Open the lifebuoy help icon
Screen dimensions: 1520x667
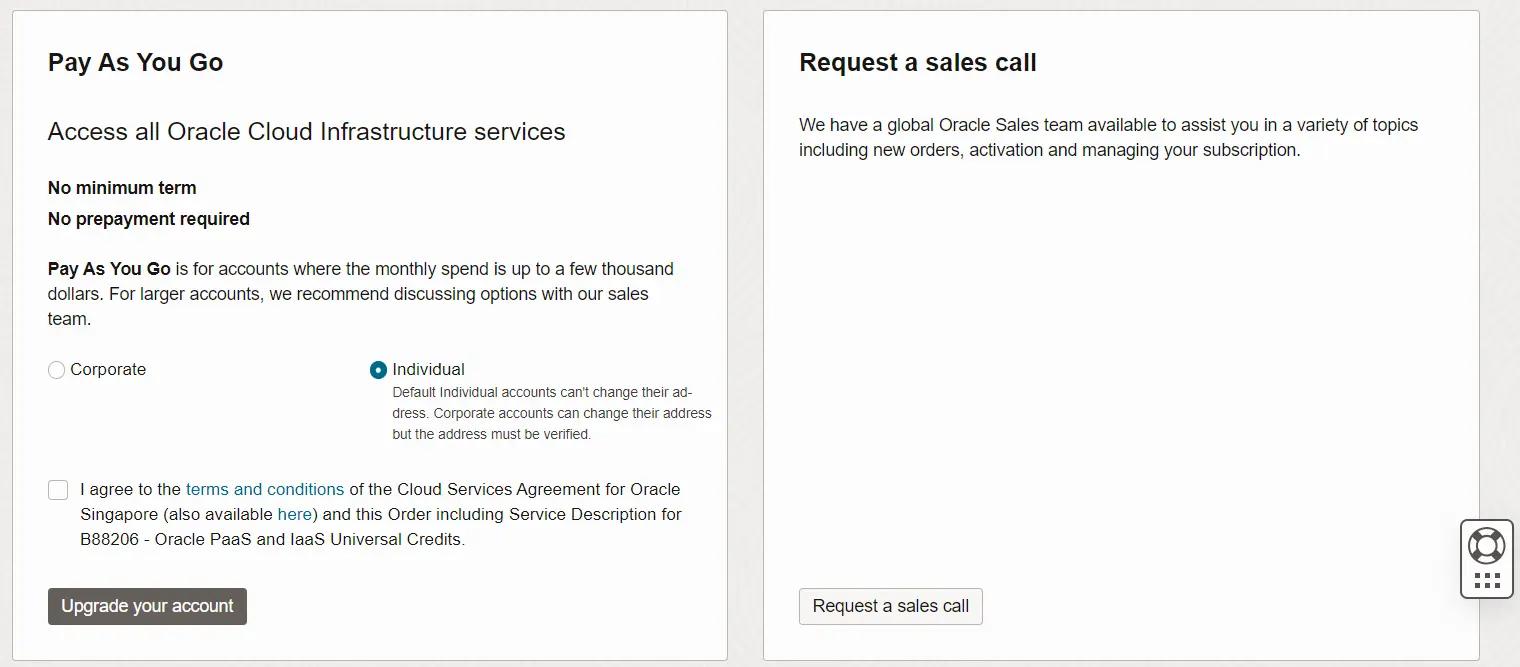1486,545
